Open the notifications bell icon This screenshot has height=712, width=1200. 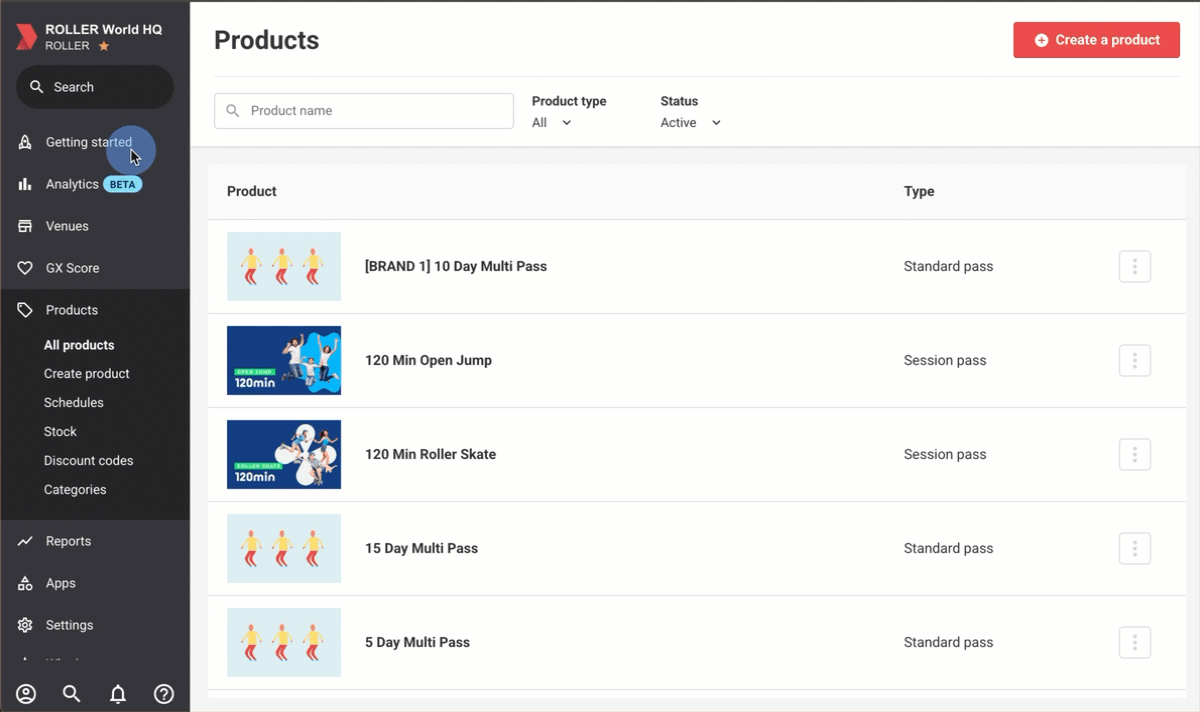pos(118,694)
